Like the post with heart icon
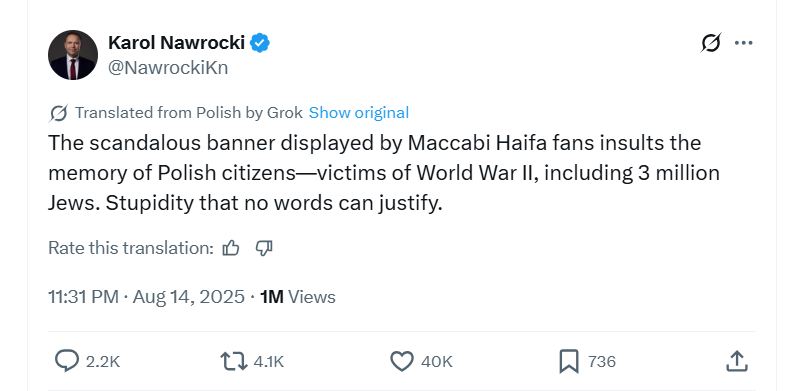This screenshot has height=391, width=800. pos(402,361)
